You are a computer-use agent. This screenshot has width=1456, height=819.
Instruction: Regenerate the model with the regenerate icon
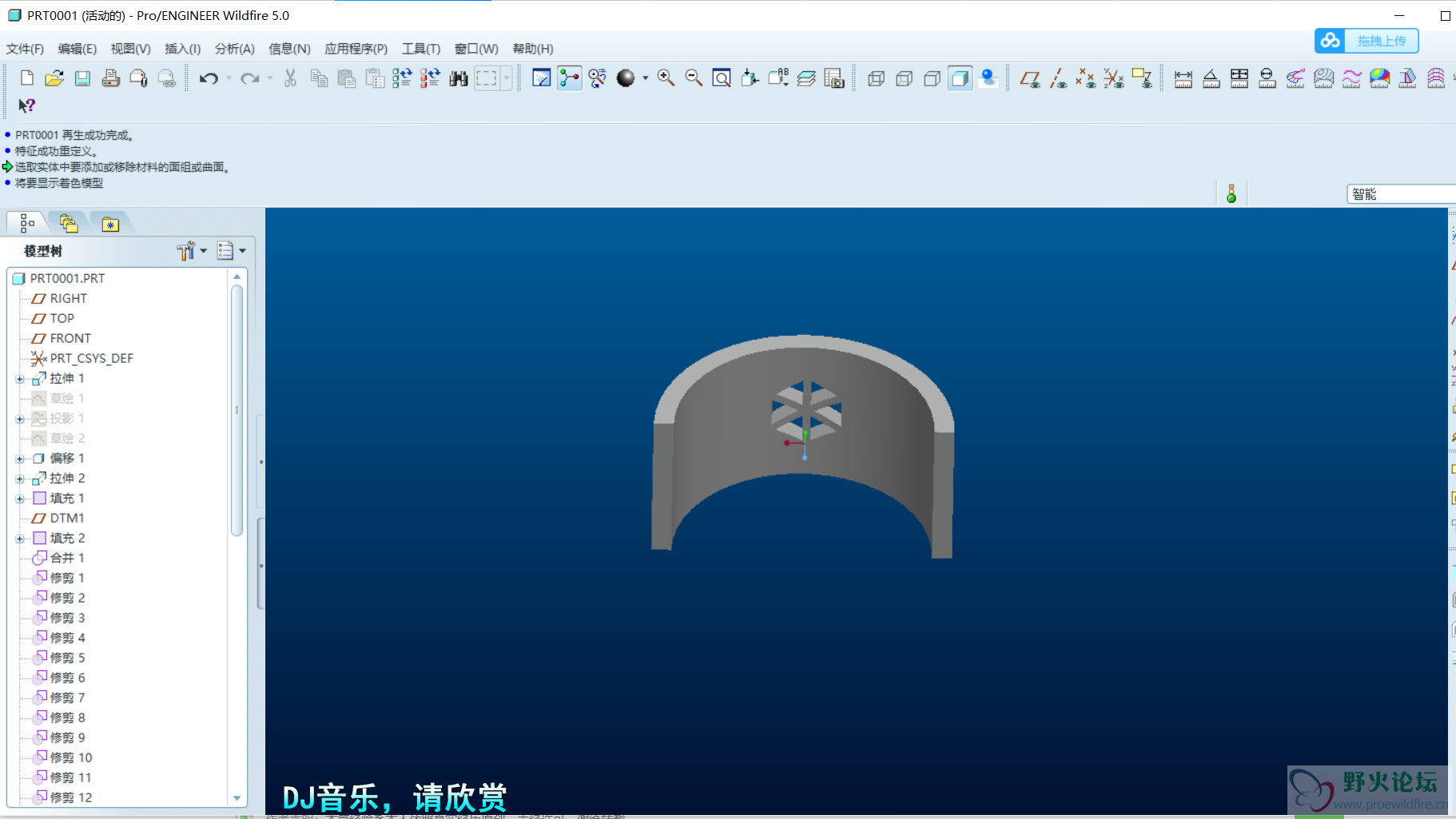click(403, 78)
